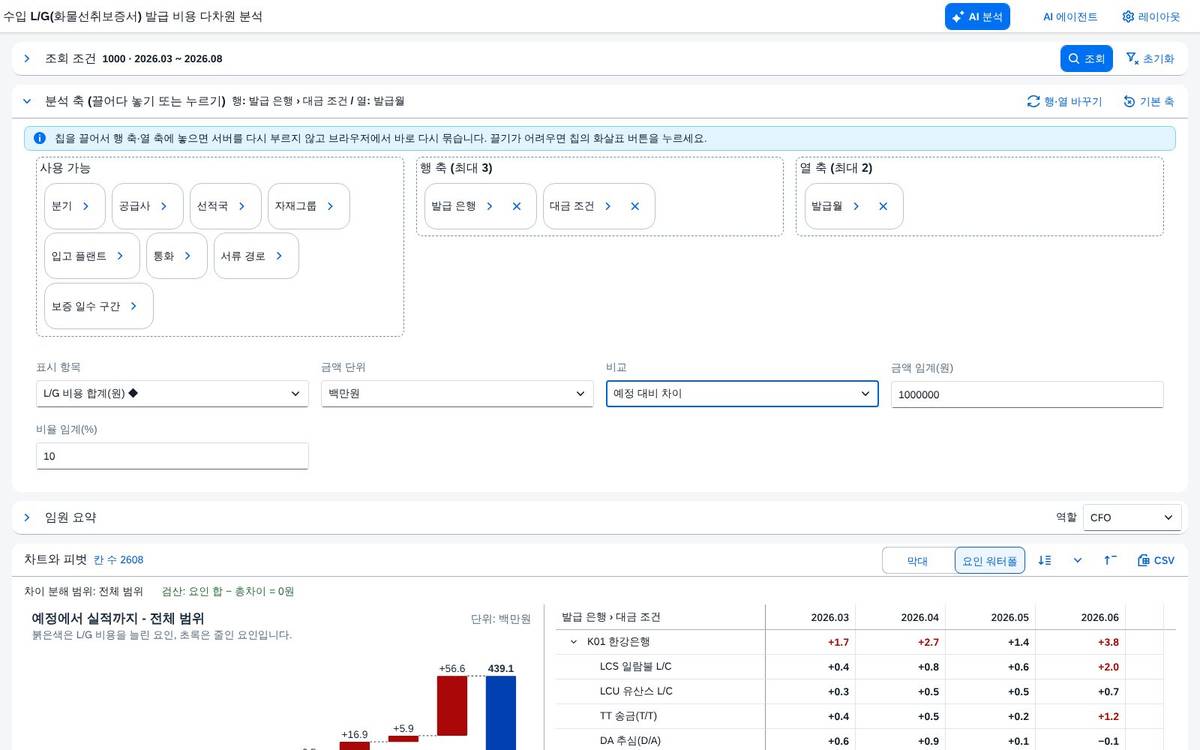Click the chevron-down icon beside the sort icon
This screenshot has width=1200, height=750.
tap(1078, 560)
